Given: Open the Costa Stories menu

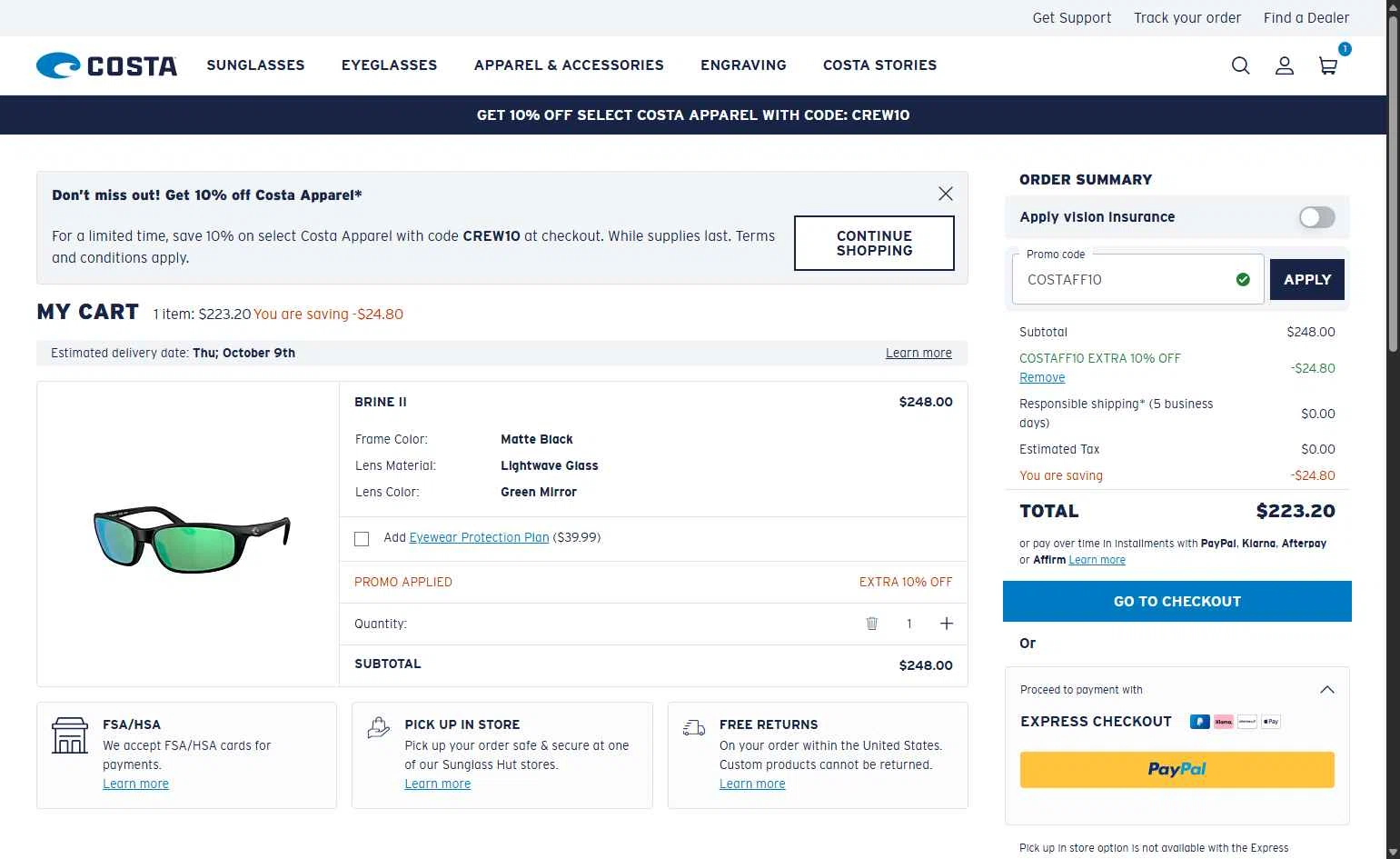Looking at the screenshot, I should (879, 65).
